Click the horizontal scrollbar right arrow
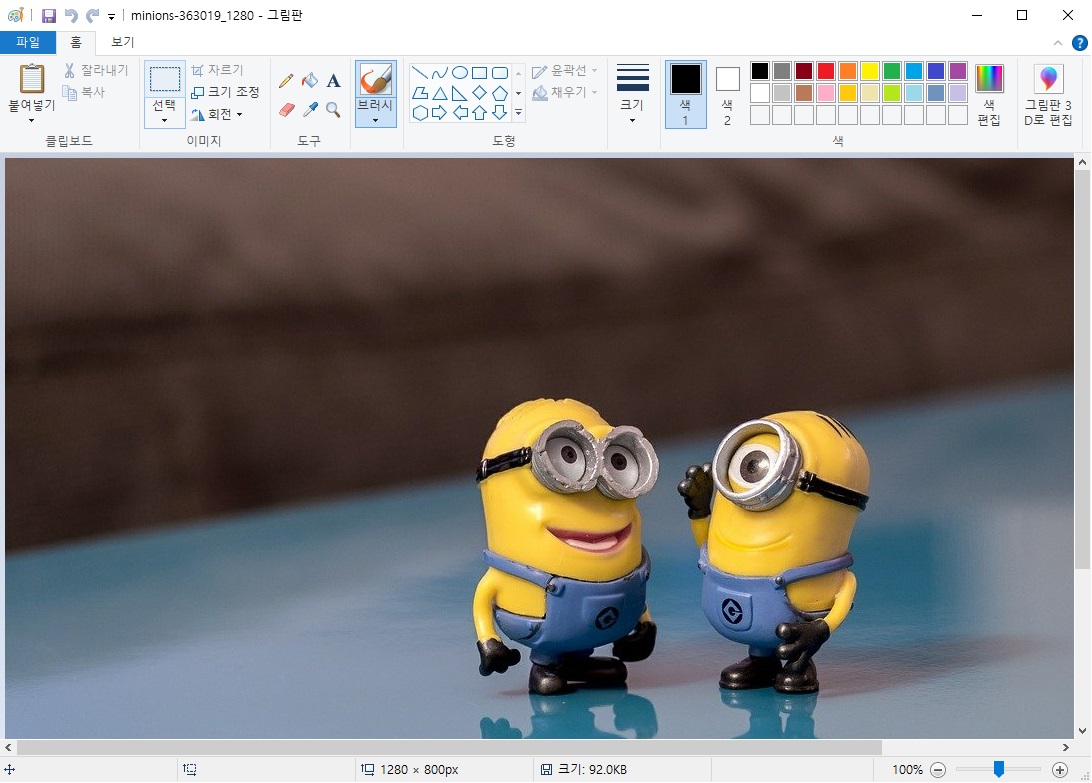 [x=1066, y=747]
